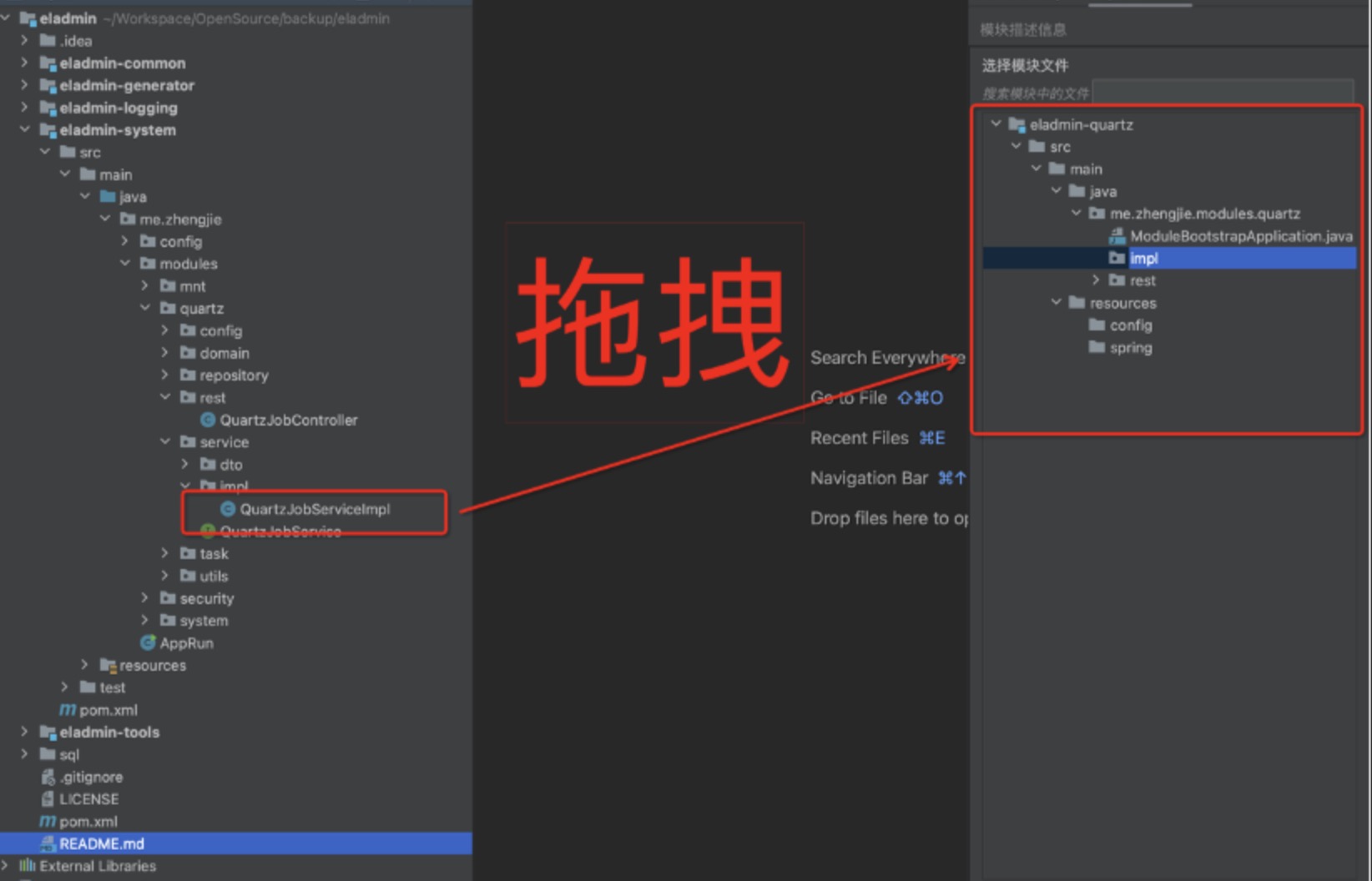Click the 选择模块文件 heading
Viewport: 1372px width, 881px height.
point(1025,66)
